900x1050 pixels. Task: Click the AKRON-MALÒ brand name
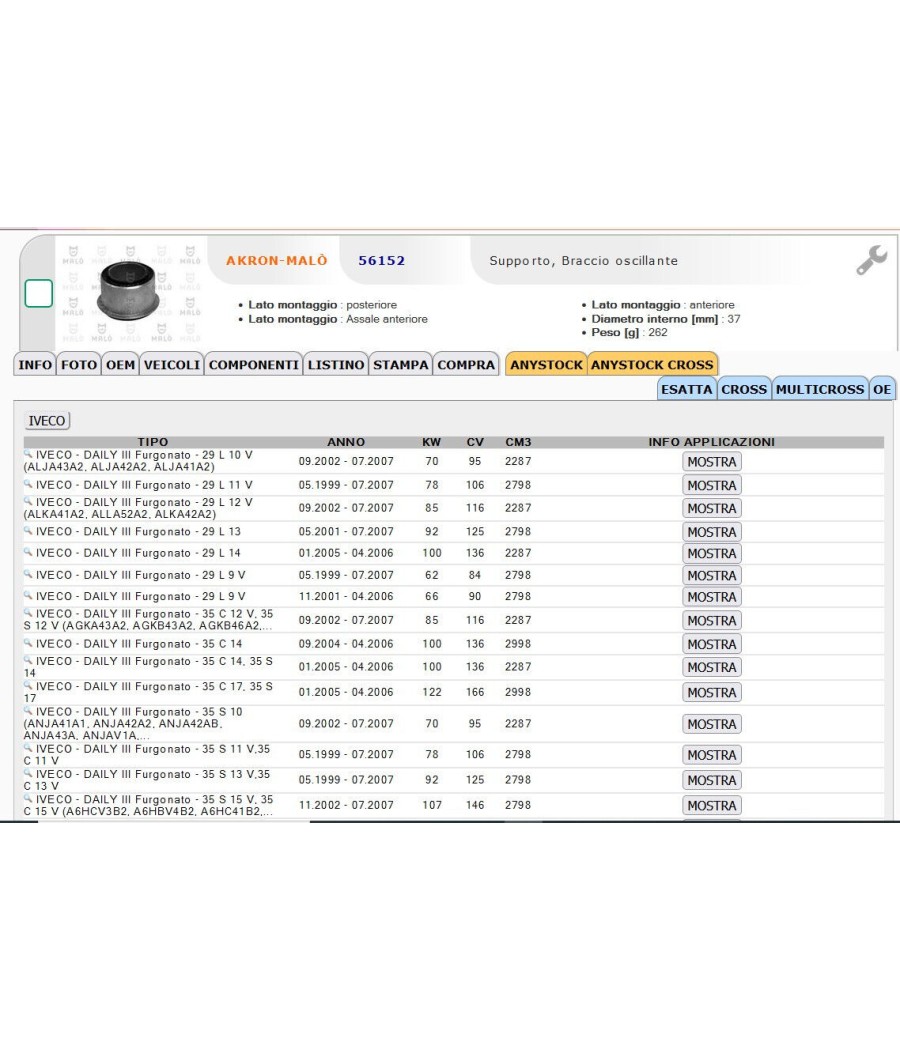point(277,260)
